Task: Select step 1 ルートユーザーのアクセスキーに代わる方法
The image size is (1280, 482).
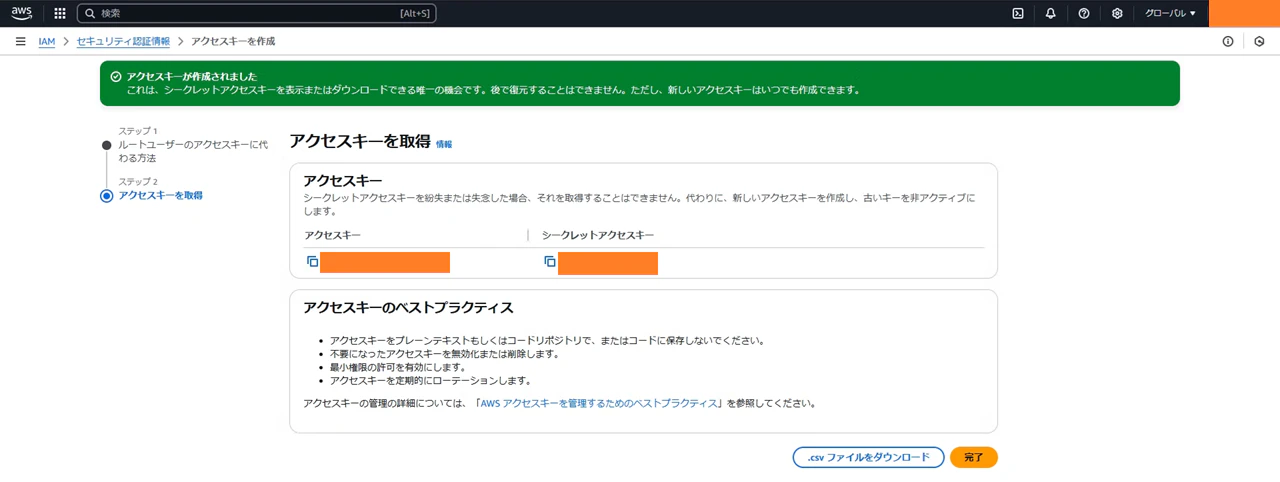Action: [193, 151]
